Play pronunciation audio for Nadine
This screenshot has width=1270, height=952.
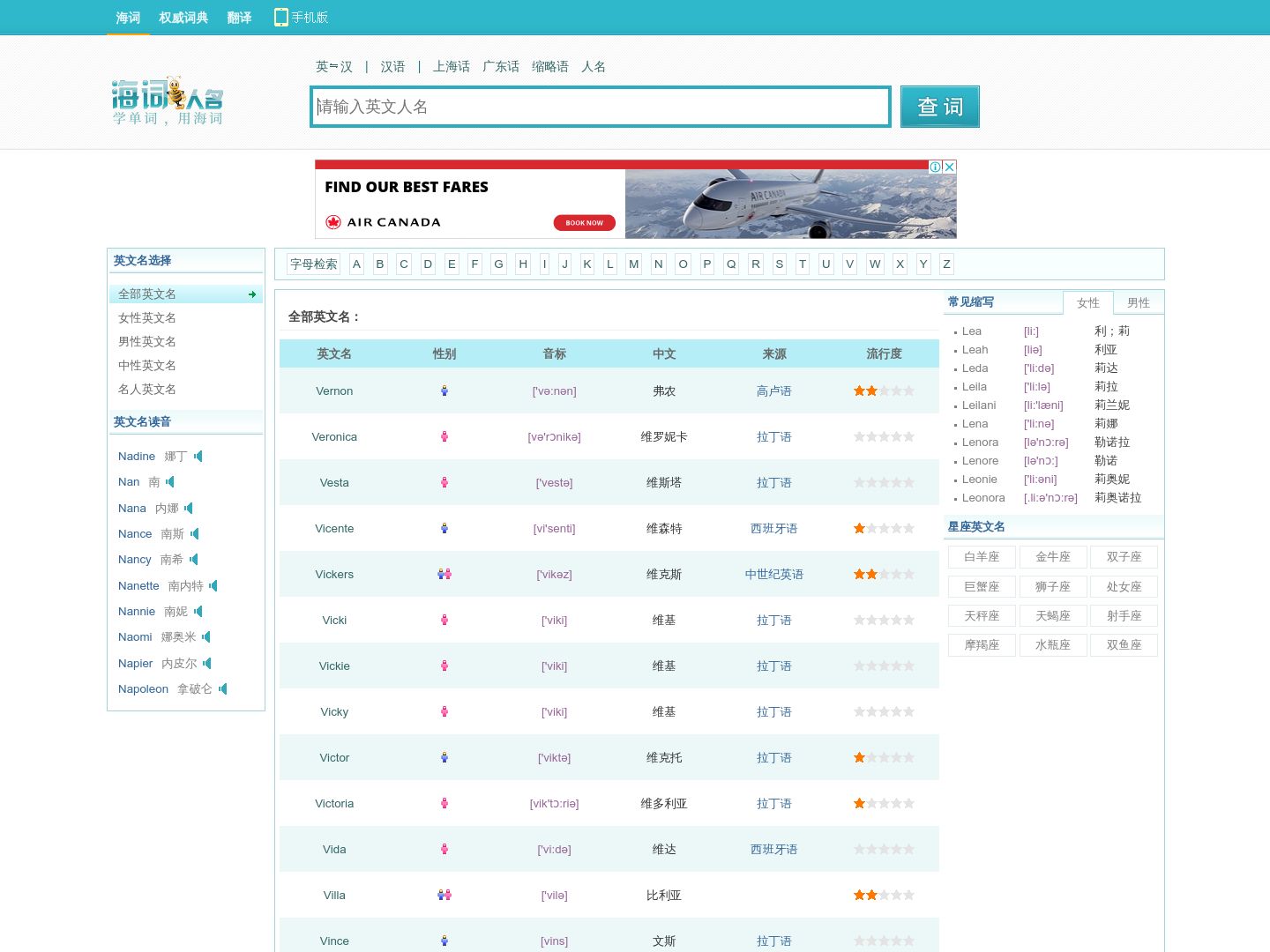[x=198, y=456]
